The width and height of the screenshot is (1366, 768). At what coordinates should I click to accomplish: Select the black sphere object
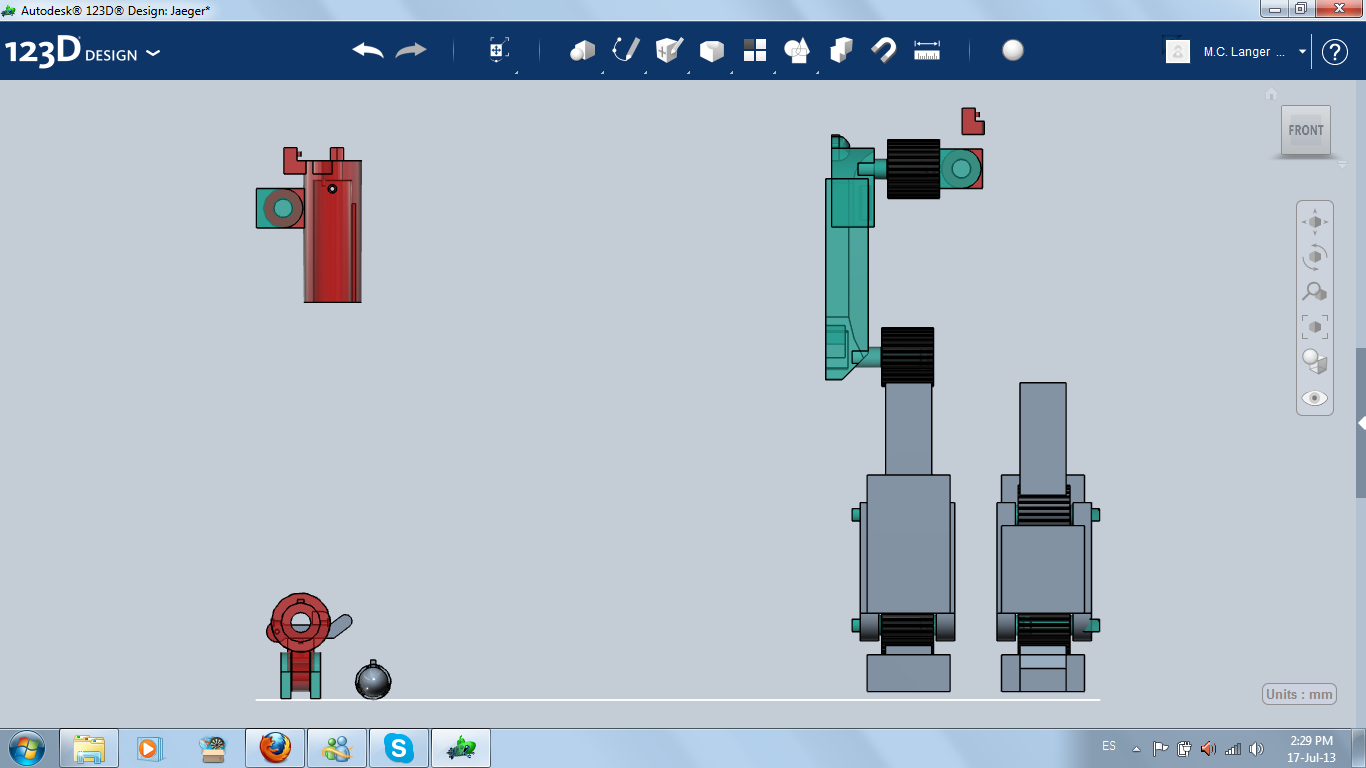373,681
